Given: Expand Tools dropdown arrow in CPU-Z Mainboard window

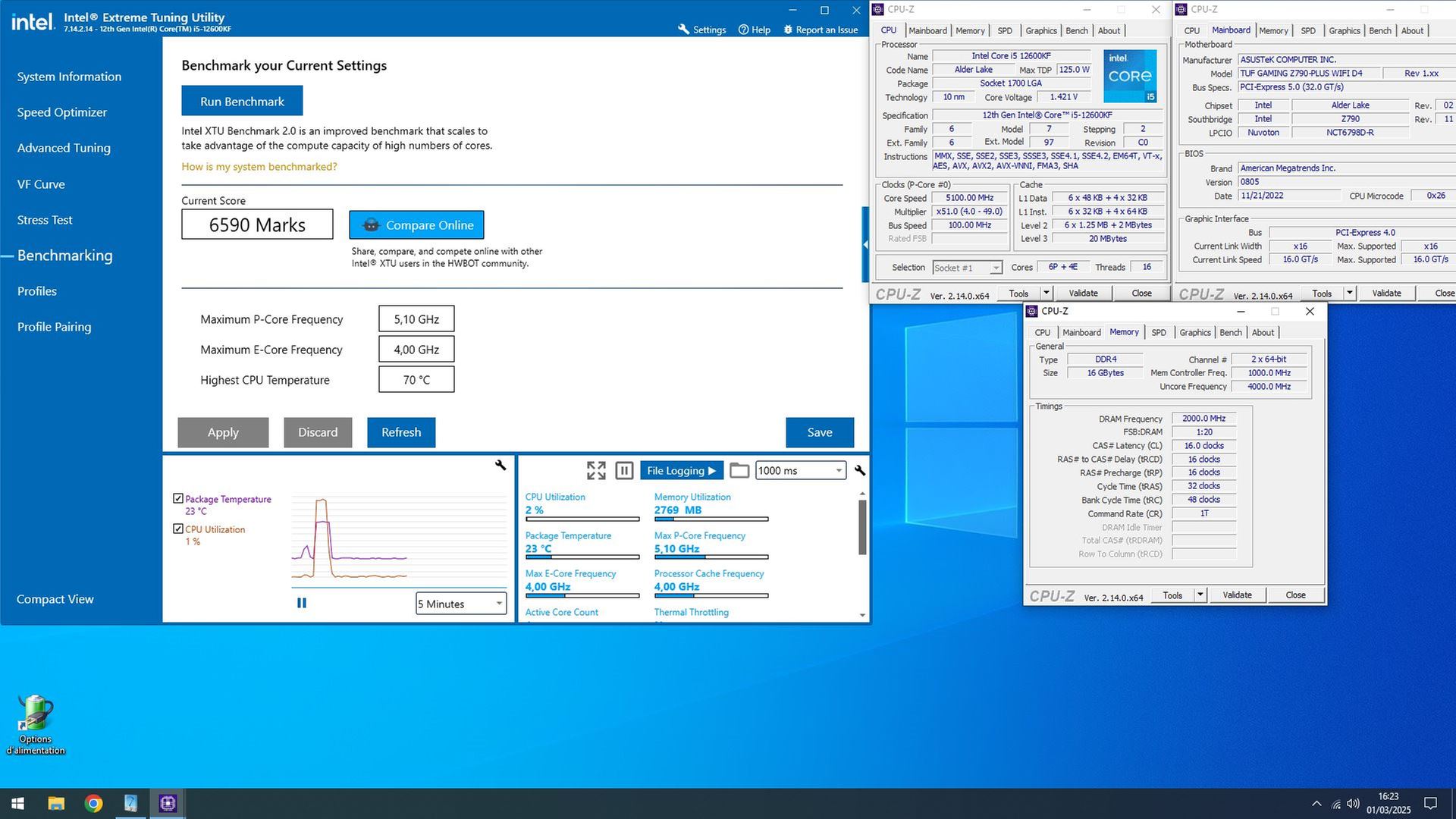Looking at the screenshot, I should click(x=1350, y=293).
